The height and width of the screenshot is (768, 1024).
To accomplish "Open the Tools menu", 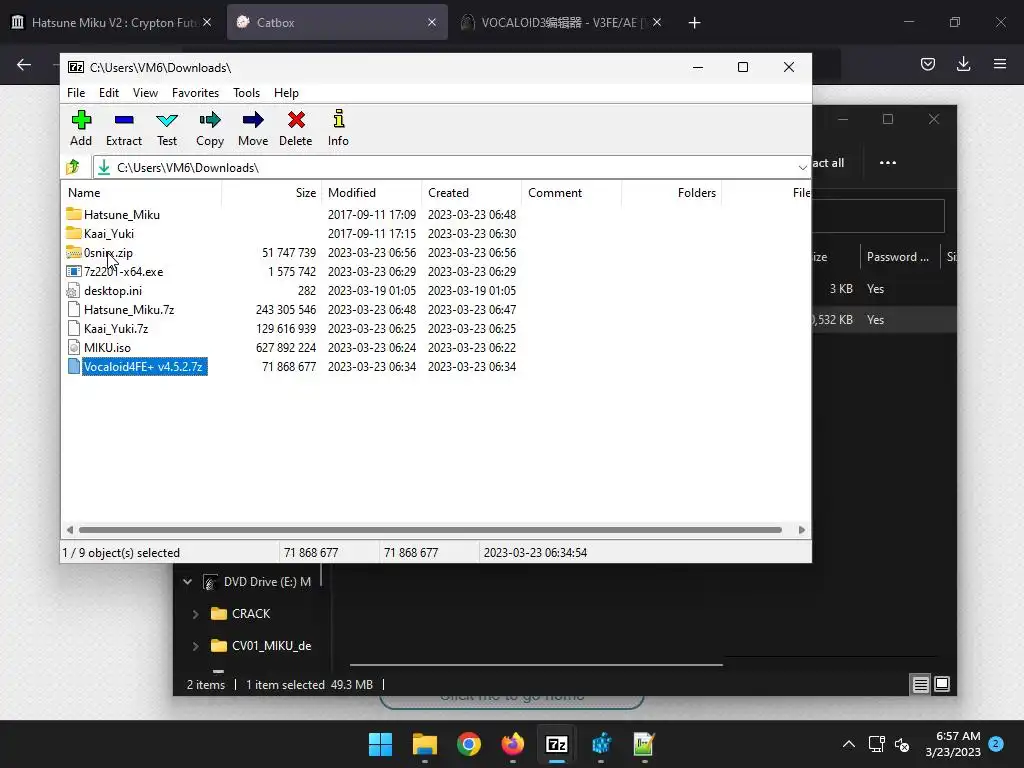I will [x=246, y=93].
